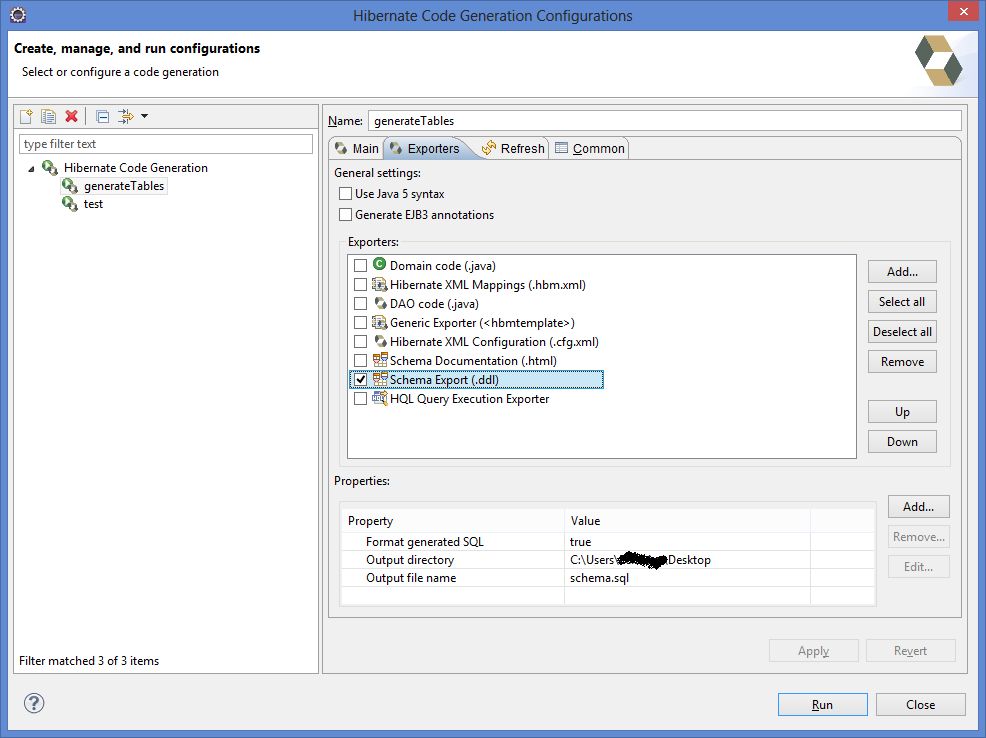Click the Hibernate XML Configuration icon

pos(380,341)
